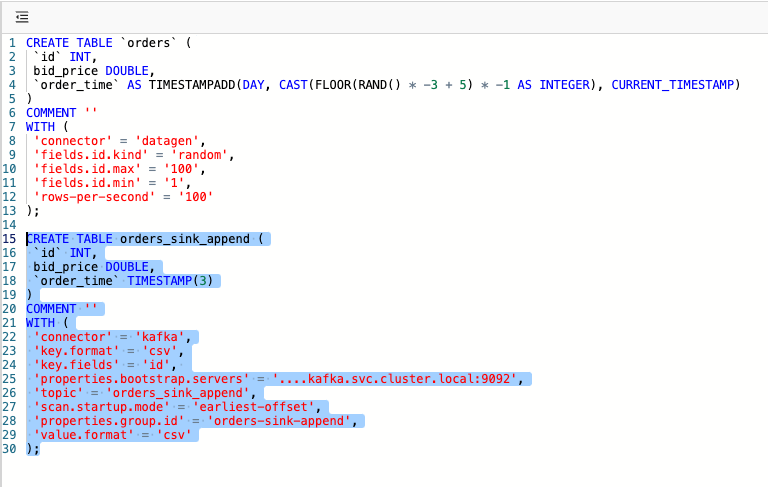Click line number 15 in the gutter
The width and height of the screenshot is (768, 487).
pyautogui.click(x=9, y=239)
